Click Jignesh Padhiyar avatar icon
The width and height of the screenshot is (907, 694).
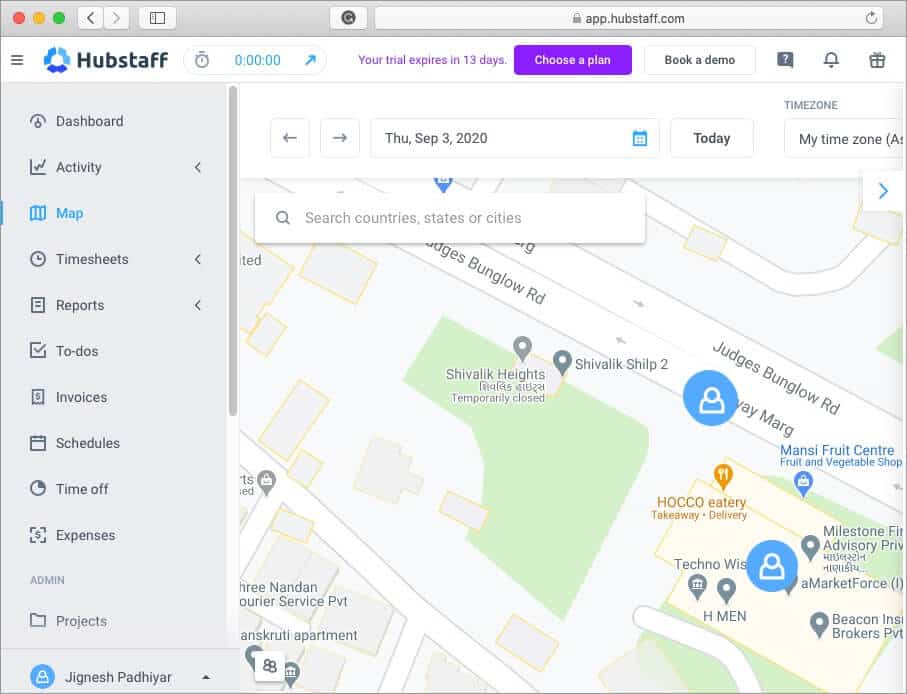[x=42, y=676]
